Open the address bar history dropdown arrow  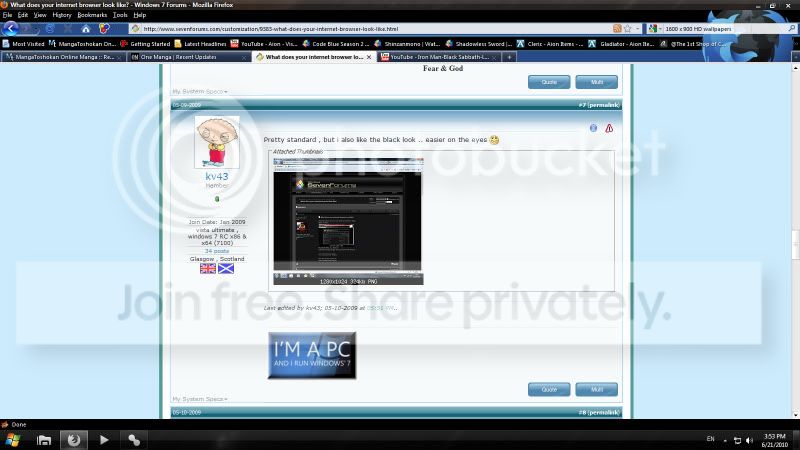click(x=637, y=29)
